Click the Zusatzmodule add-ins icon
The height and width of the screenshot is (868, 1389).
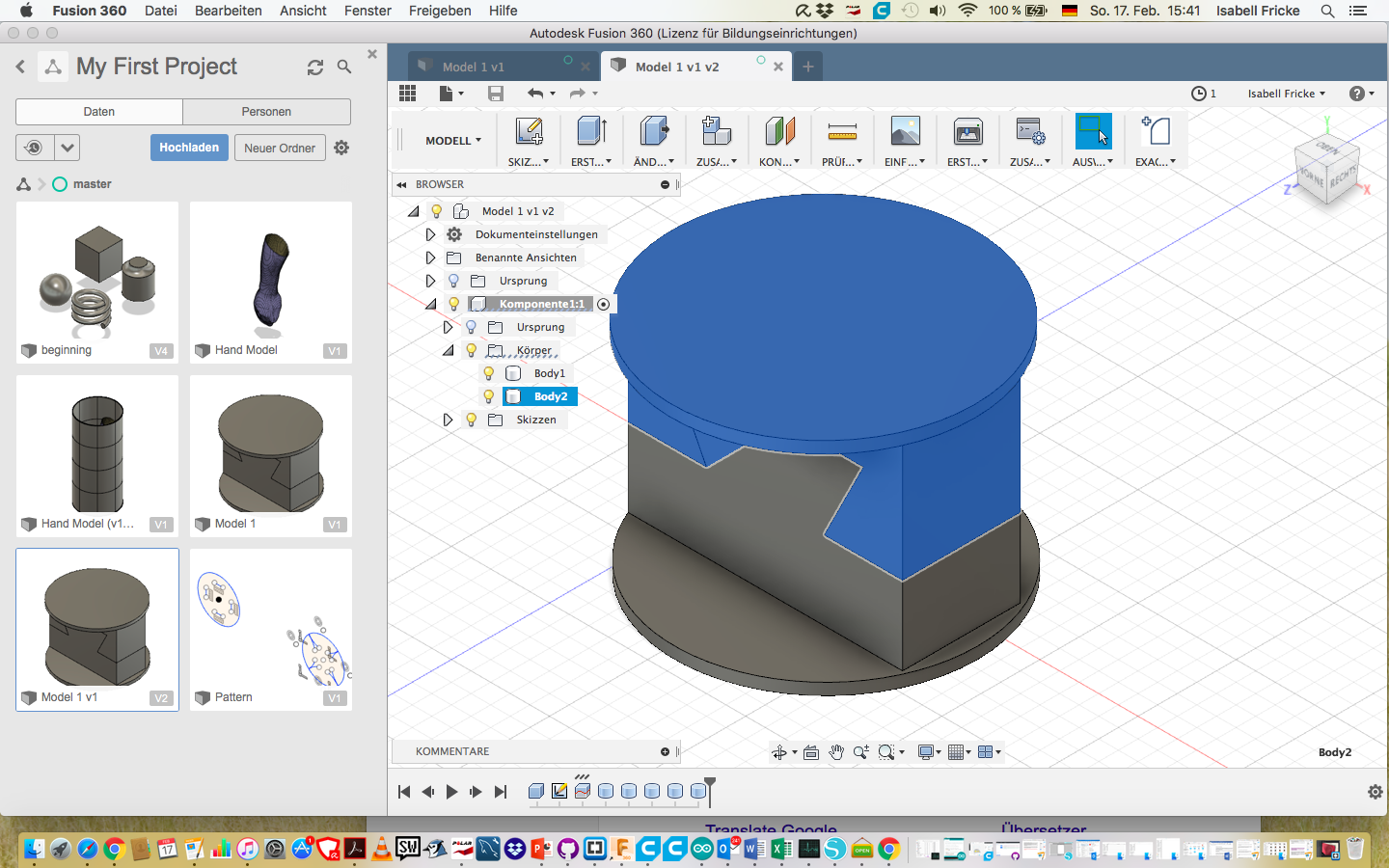pos(1030,131)
